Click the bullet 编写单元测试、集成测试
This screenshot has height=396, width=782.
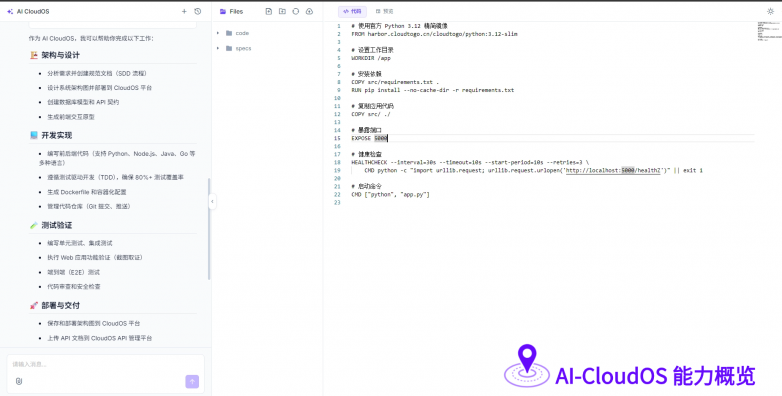click(80, 243)
